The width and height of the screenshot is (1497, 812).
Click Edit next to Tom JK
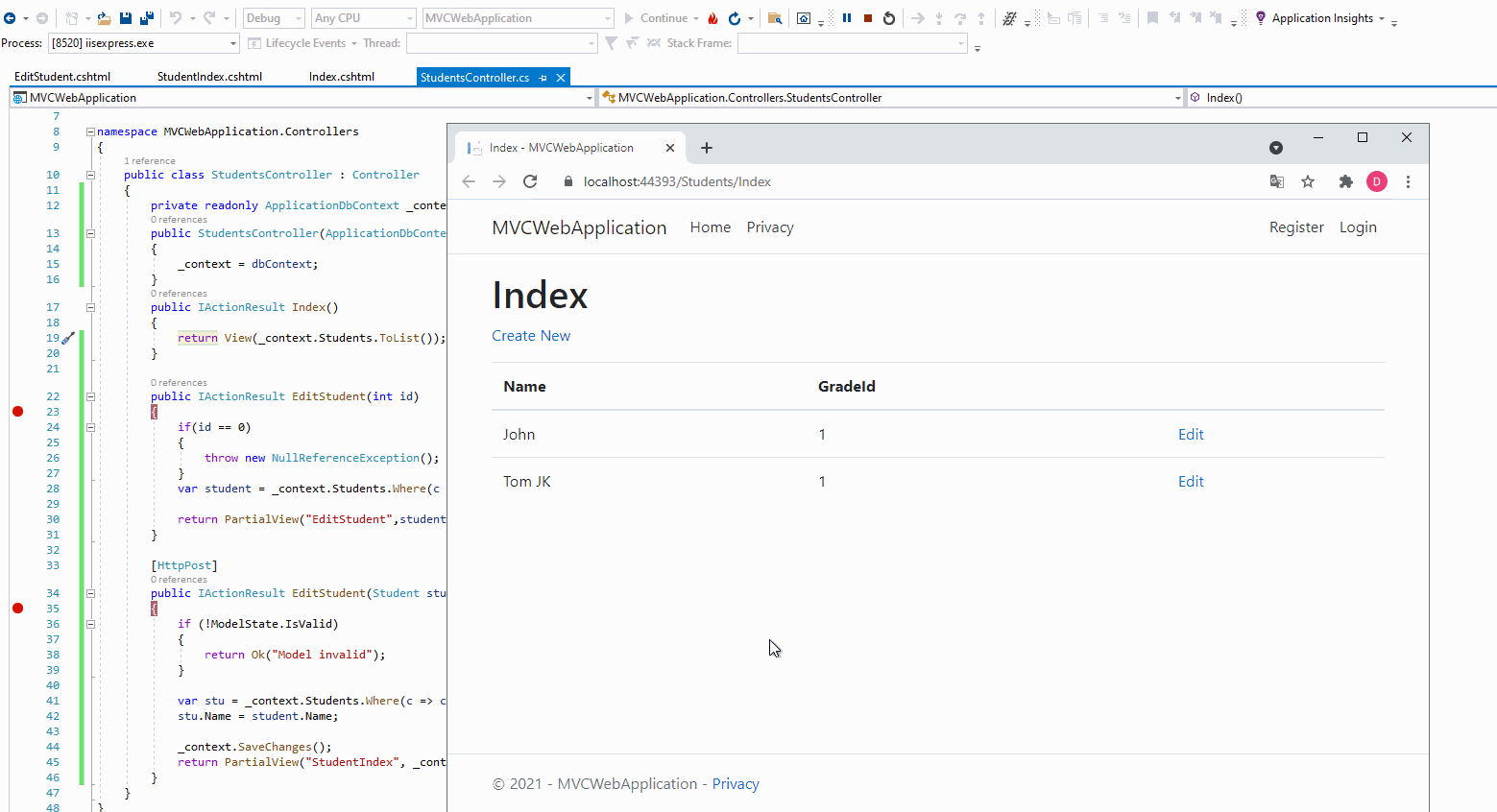point(1191,481)
